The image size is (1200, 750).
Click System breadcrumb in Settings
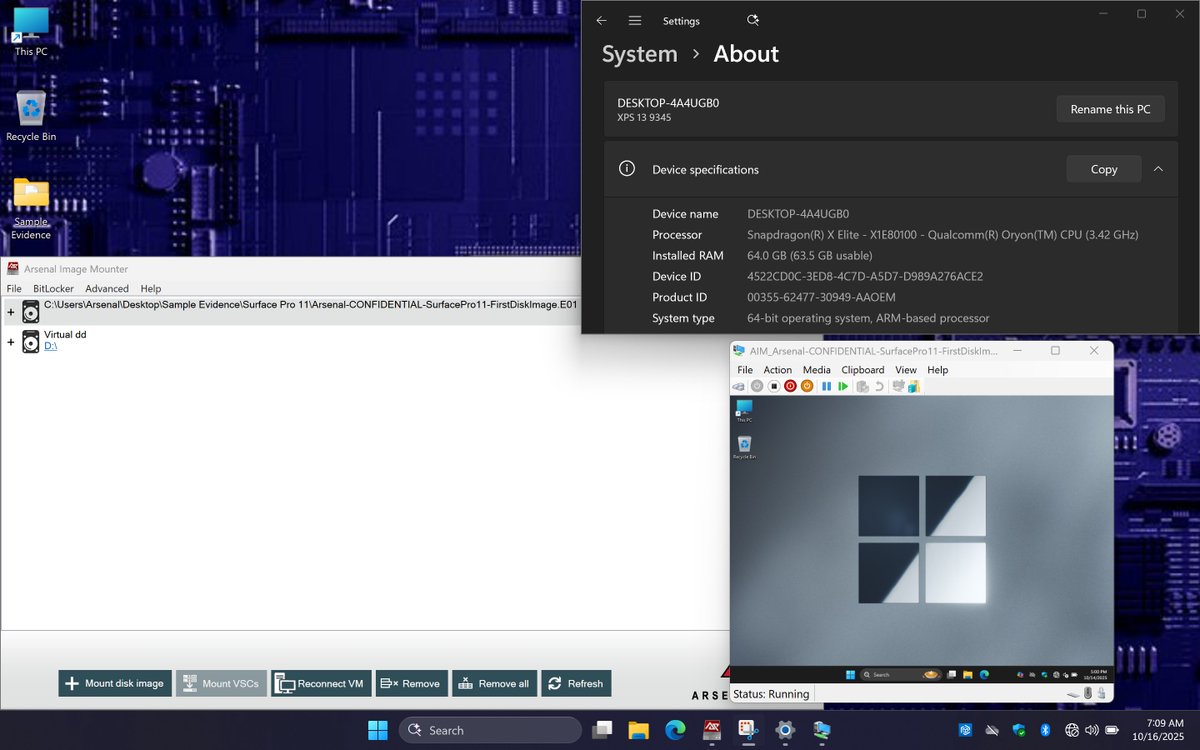point(639,54)
